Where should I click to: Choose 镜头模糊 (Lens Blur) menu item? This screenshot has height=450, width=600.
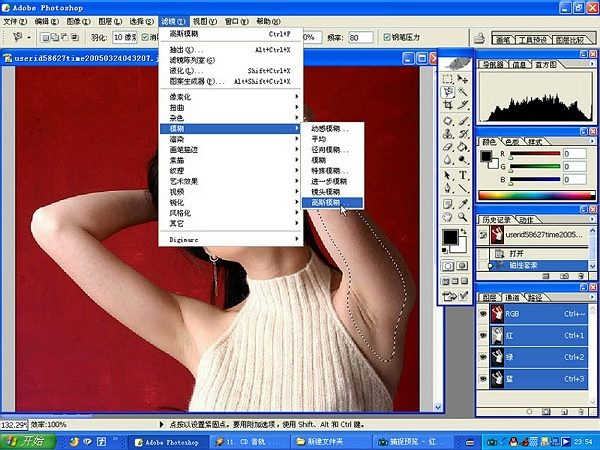point(332,192)
